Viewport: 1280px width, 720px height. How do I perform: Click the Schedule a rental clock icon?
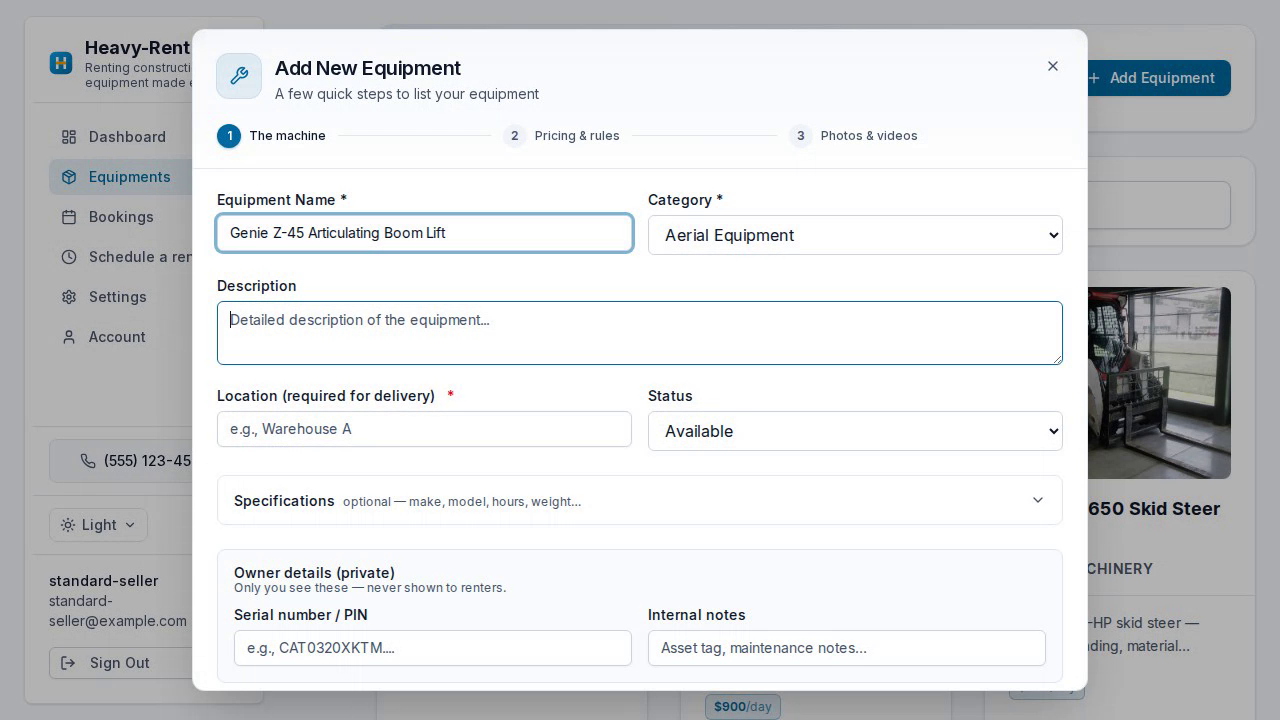[69, 257]
